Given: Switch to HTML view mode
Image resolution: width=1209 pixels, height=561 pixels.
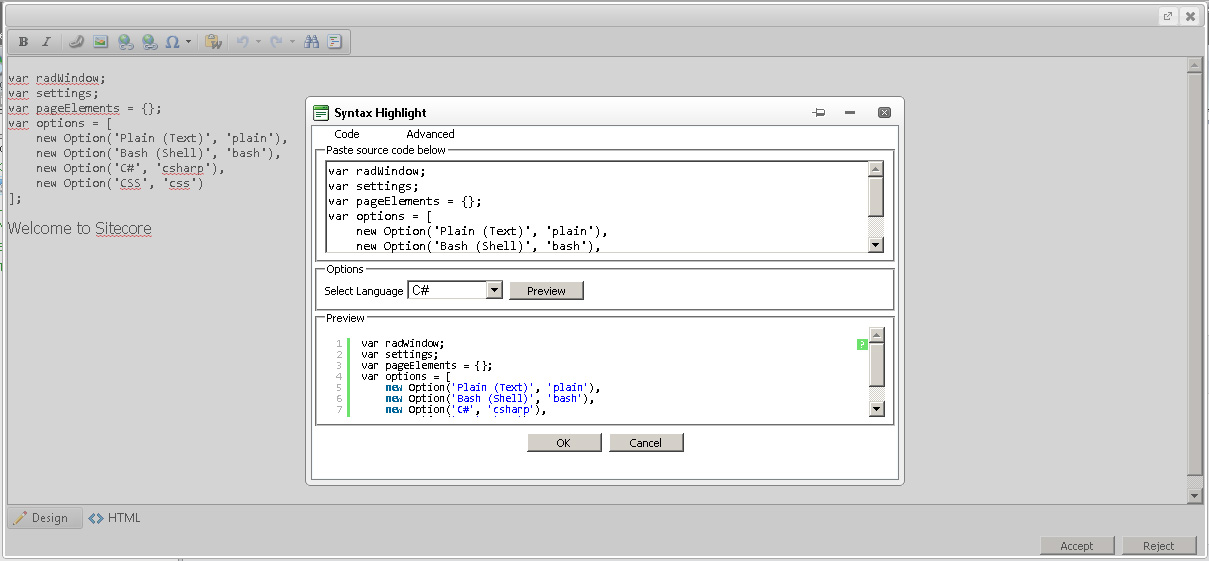Looking at the screenshot, I should pyautogui.click(x=114, y=518).
